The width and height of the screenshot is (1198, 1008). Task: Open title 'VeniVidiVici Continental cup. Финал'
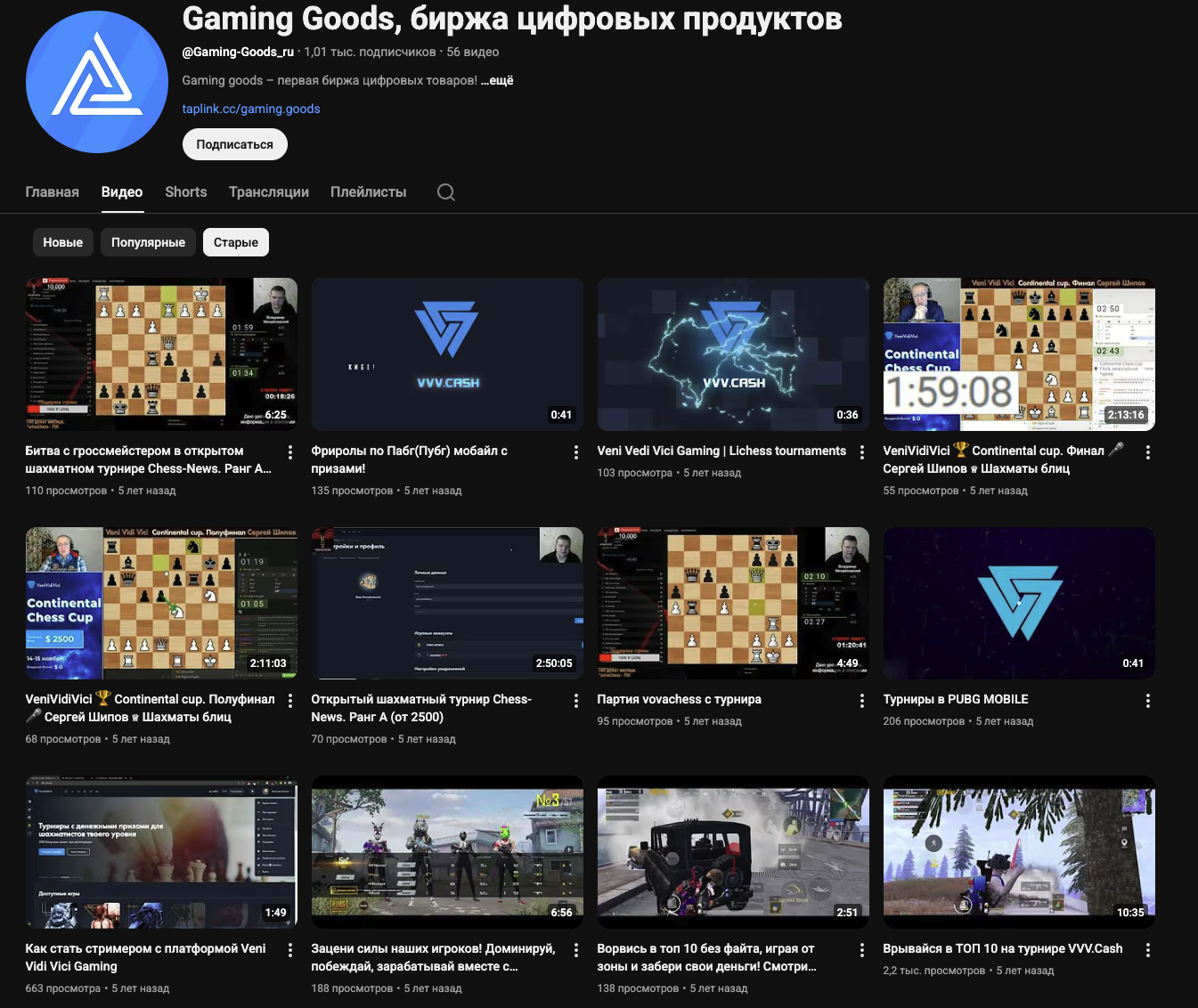coord(1004,459)
